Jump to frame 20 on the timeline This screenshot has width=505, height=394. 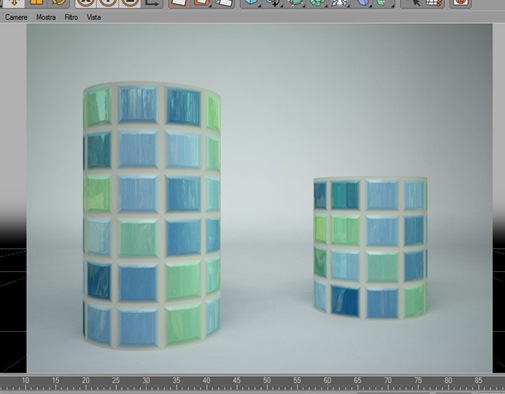(86, 380)
